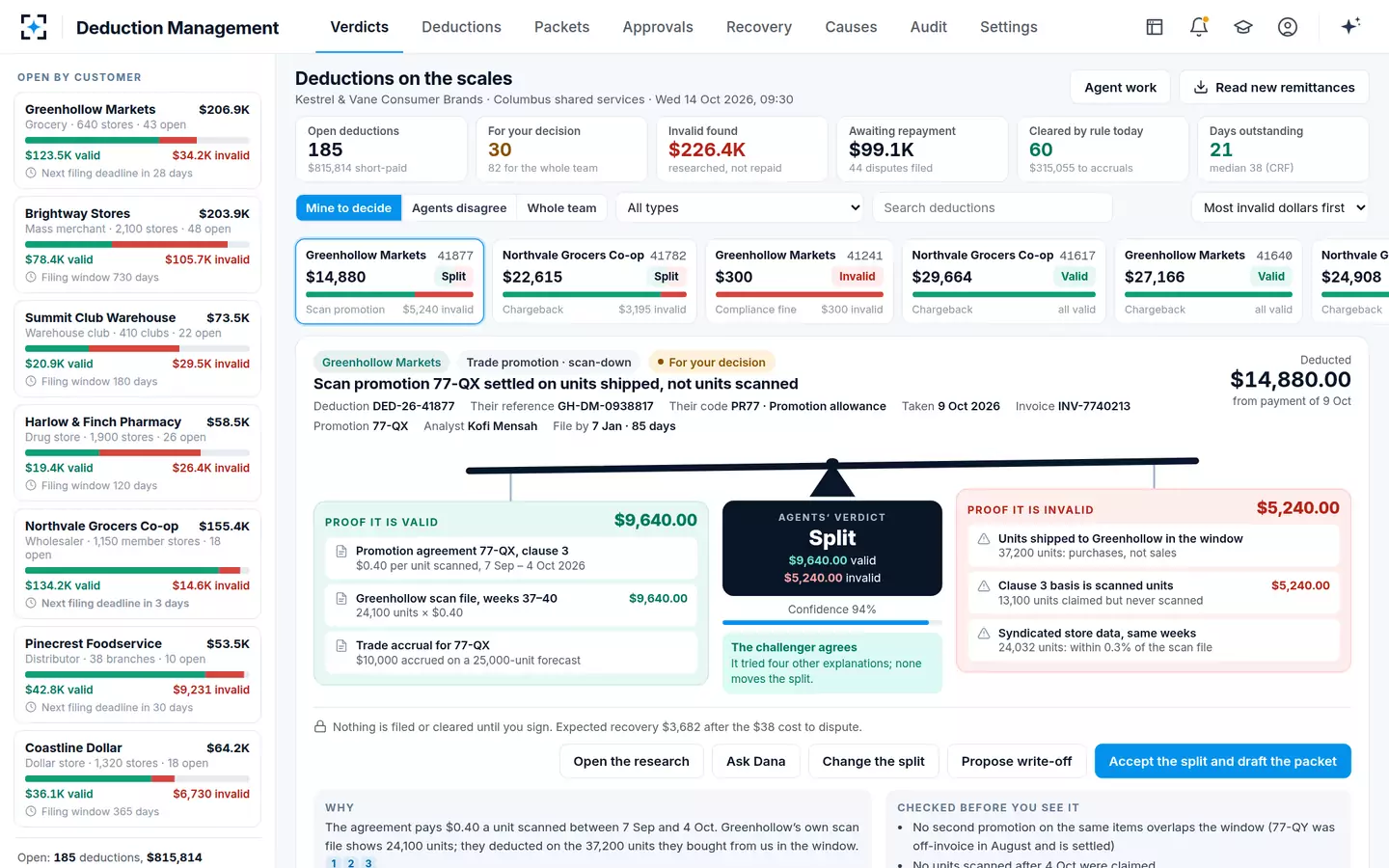Viewport: 1389px width, 868px height.
Task: Click the warning icon beside Clause 3 basis
Action: pyautogui.click(x=984, y=586)
